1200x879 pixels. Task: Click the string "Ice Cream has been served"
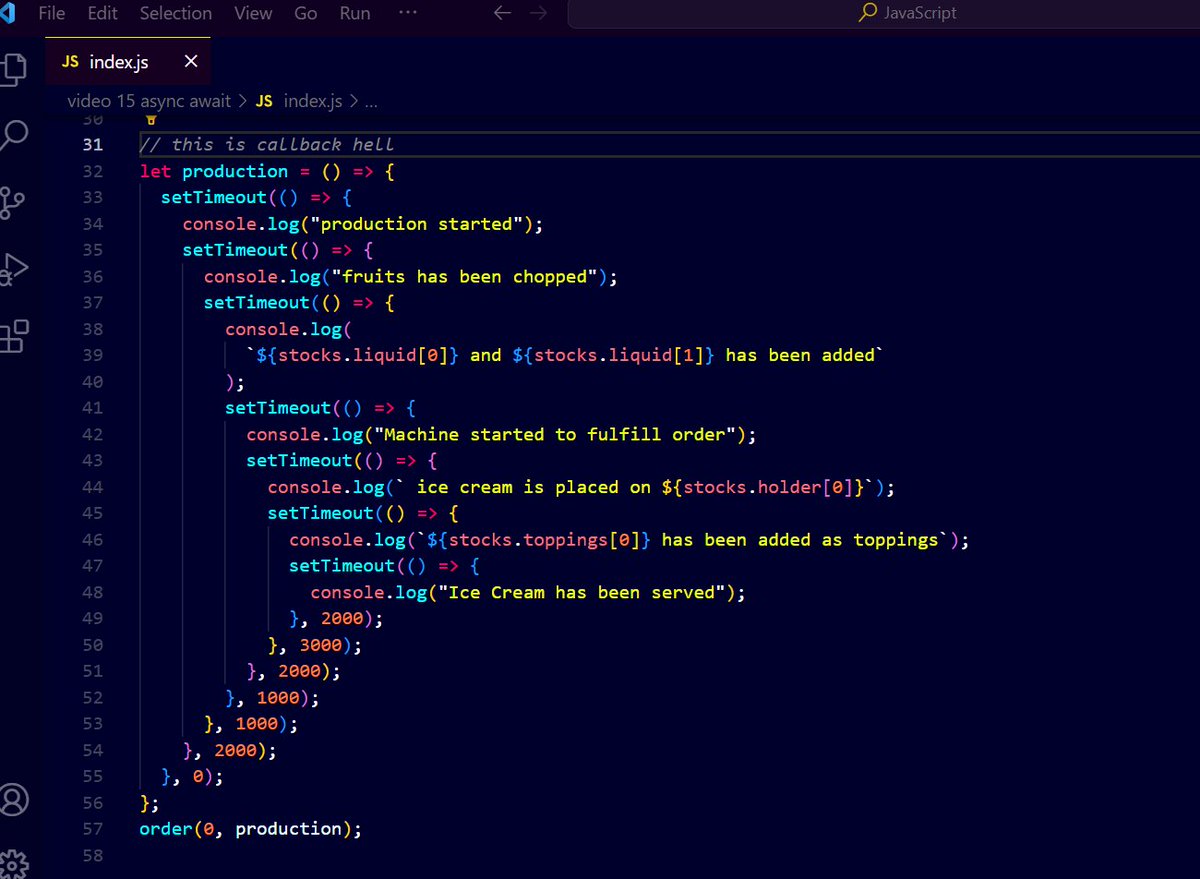click(581, 592)
